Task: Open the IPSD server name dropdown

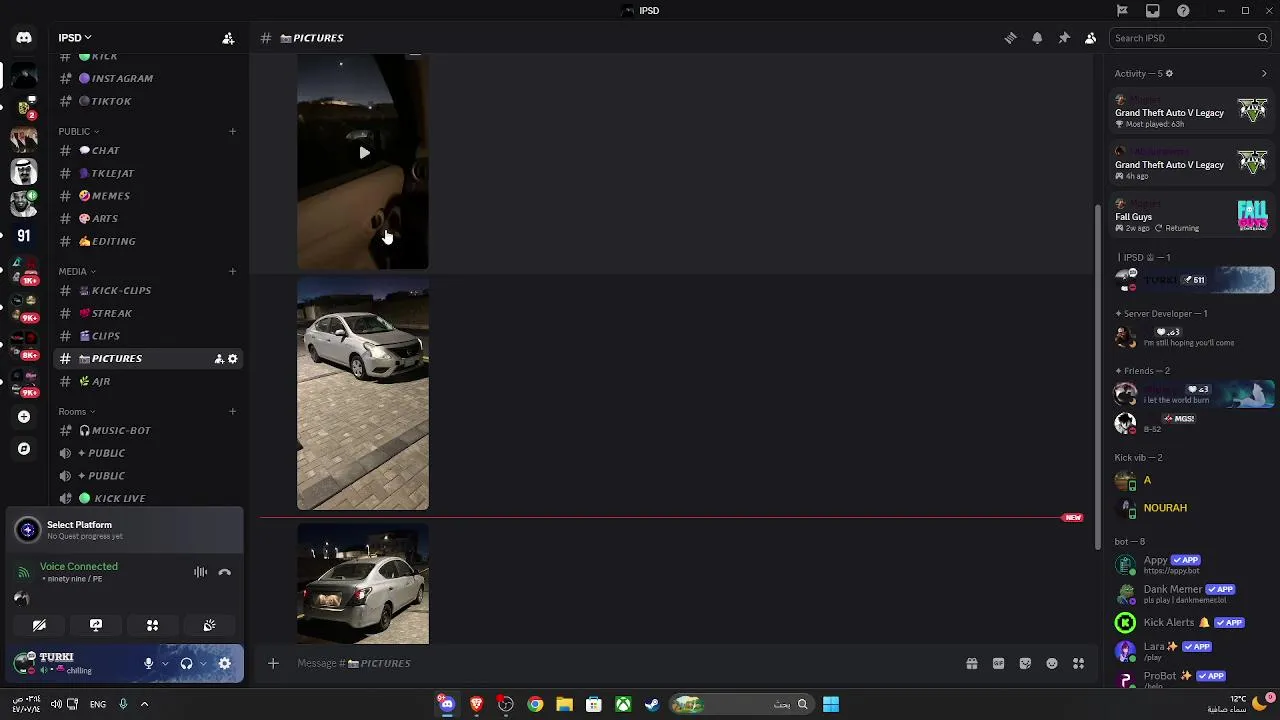Action: 75,38
